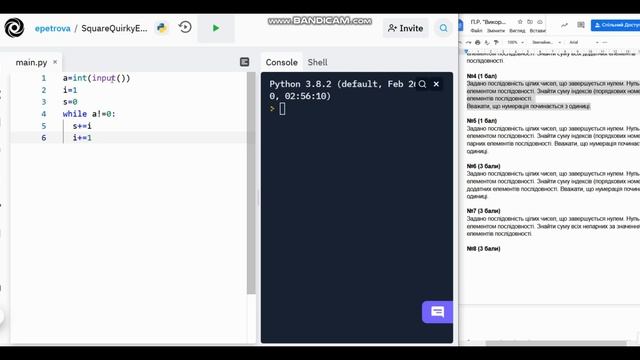640x360 pixels.
Task: Switch to the Shell tab
Action: point(317,62)
